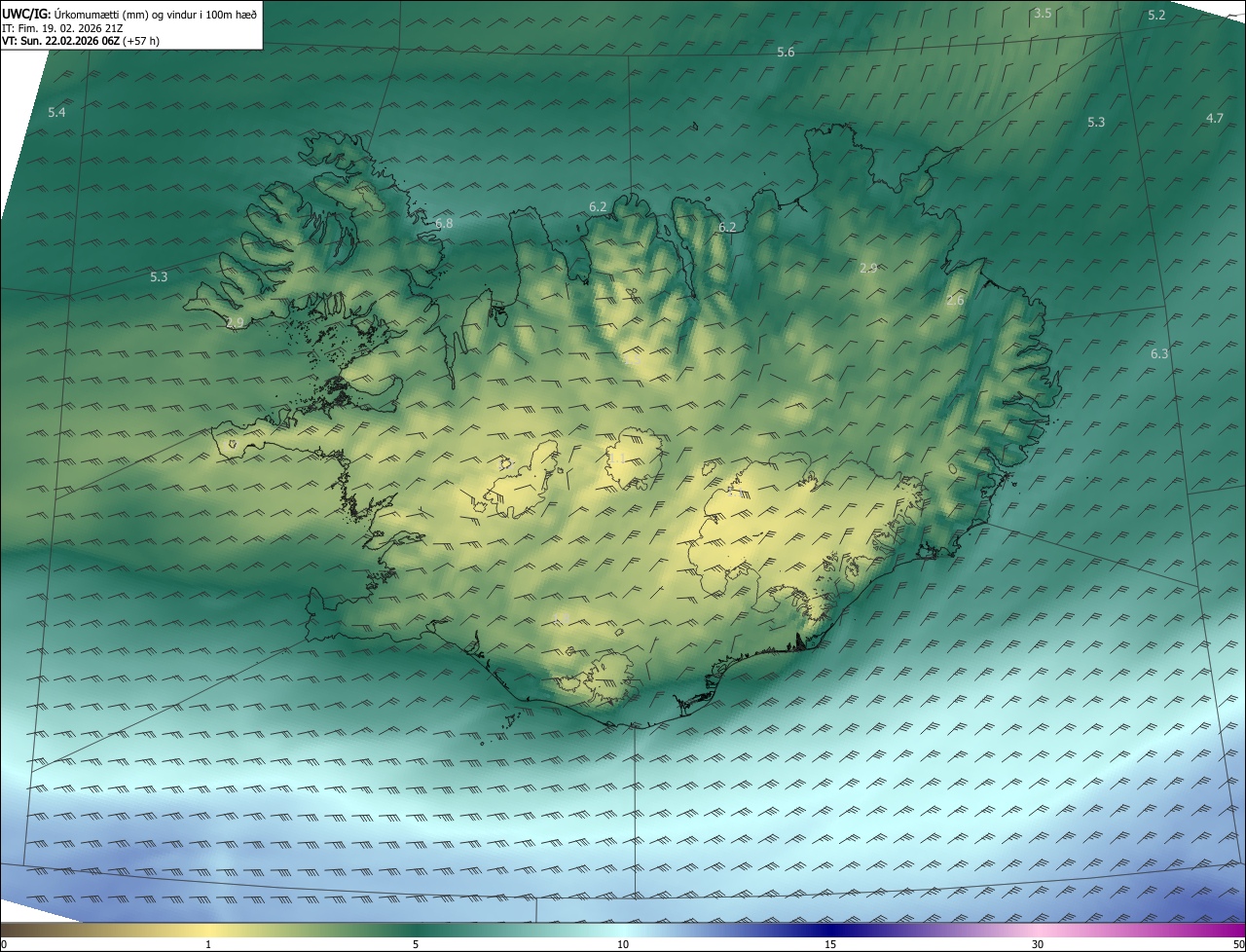This screenshot has width=1246, height=952.
Task: Click the 1 tick label on the color scale
Action: [208, 944]
